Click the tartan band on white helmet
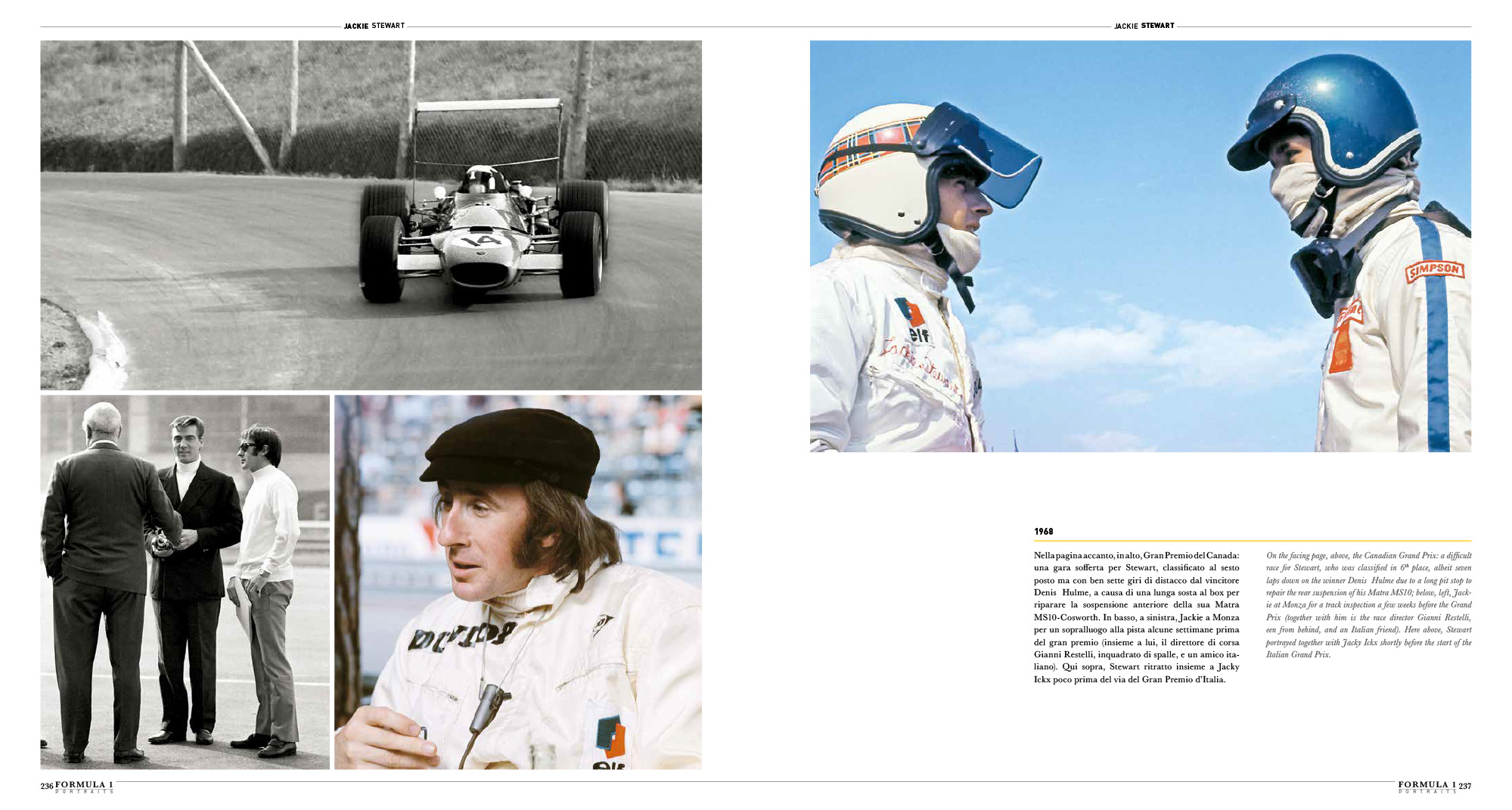Viewport: 1512px width, 810px height. click(x=870, y=148)
